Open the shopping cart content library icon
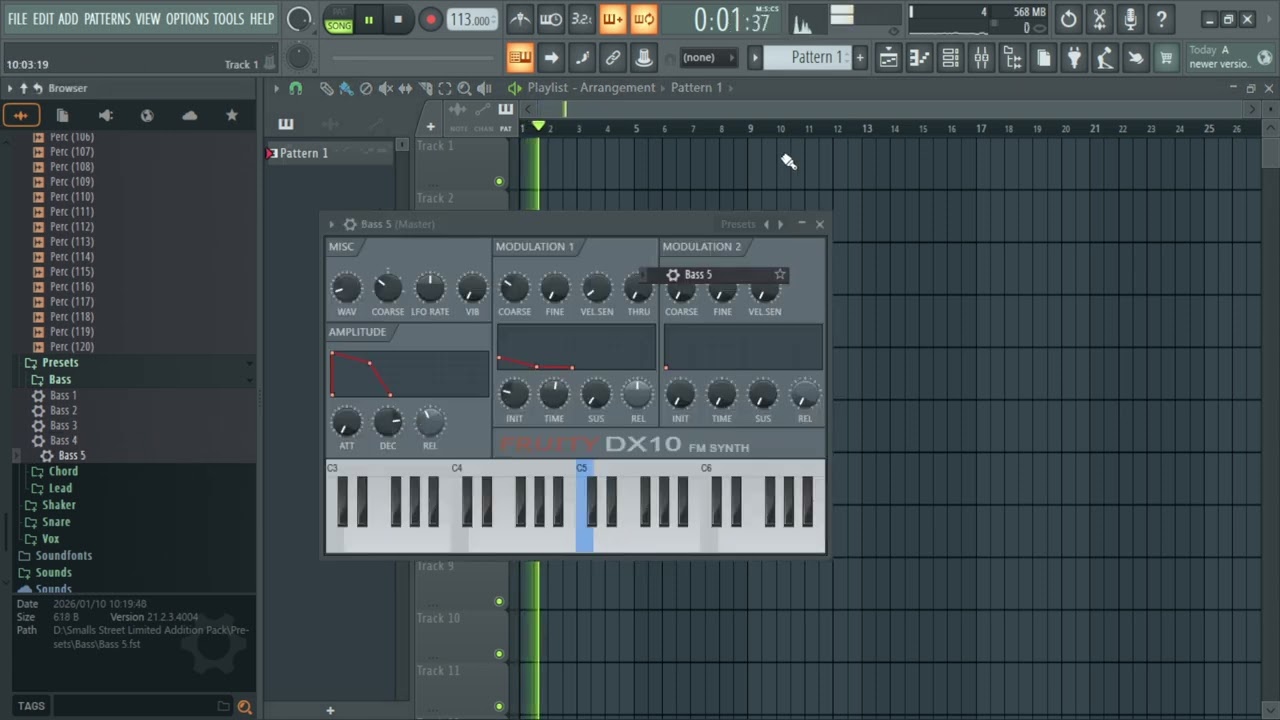This screenshot has height=720, width=1280. tap(1166, 58)
